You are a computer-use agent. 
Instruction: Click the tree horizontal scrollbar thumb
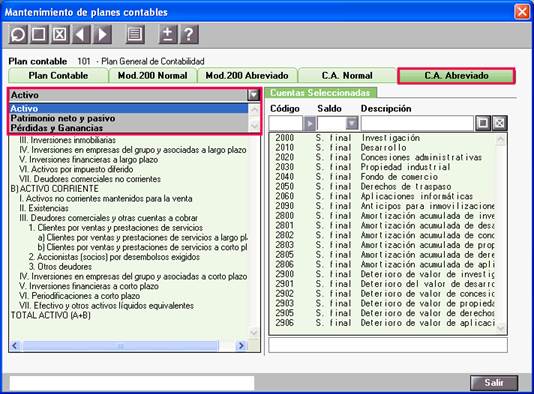point(120,346)
